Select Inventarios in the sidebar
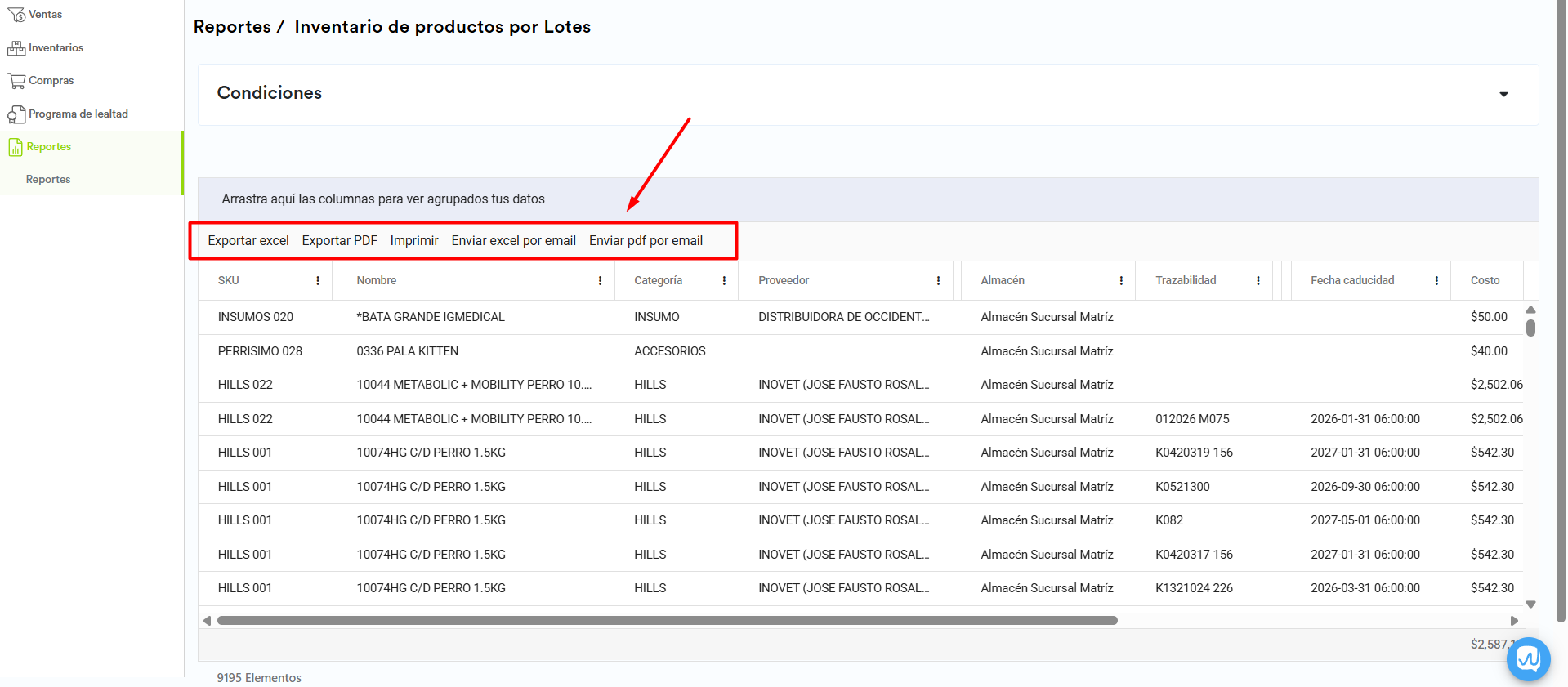Viewport: 1568px width, 687px height. point(56,47)
